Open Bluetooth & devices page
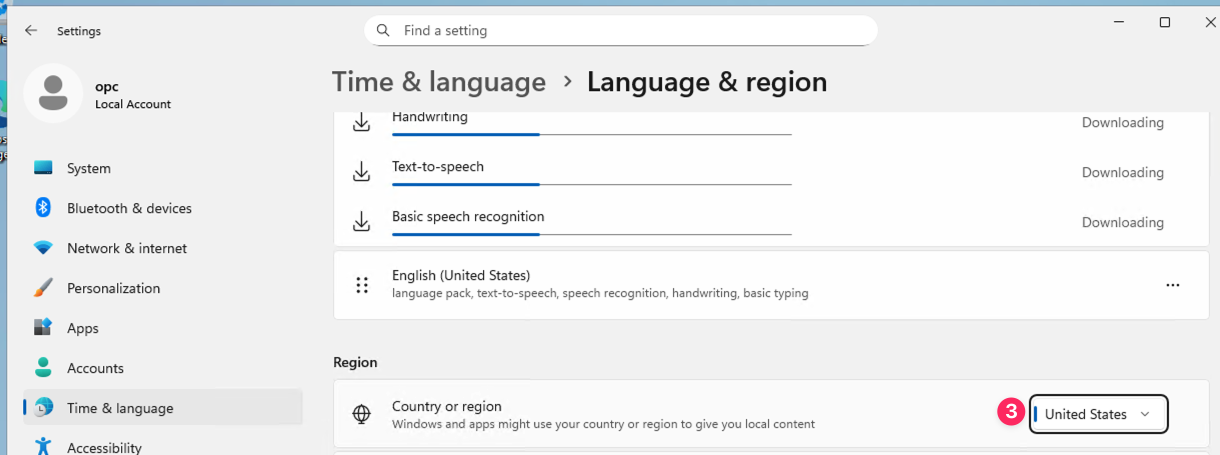This screenshot has width=1220, height=455. pyautogui.click(x=163, y=208)
